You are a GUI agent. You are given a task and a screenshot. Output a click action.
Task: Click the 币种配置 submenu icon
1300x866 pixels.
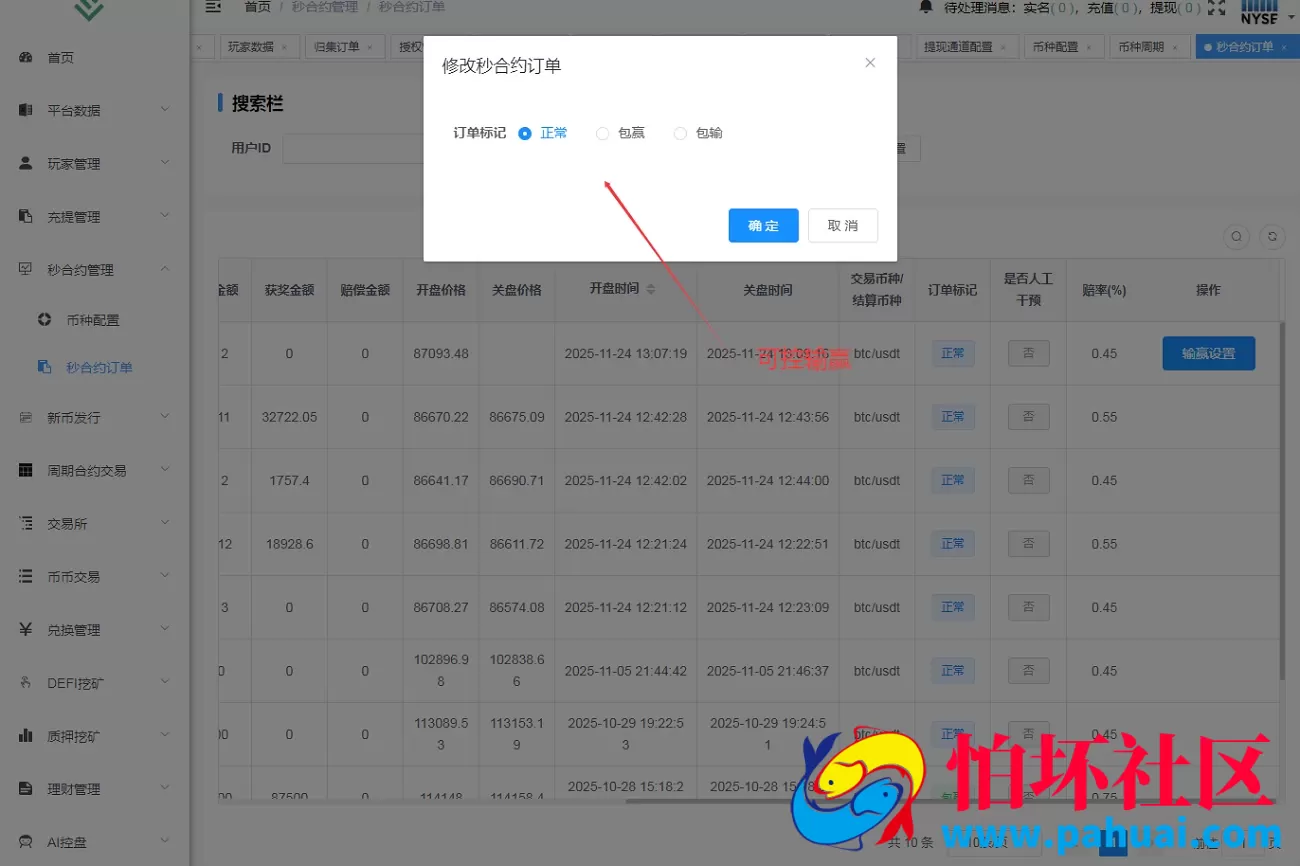coord(44,320)
